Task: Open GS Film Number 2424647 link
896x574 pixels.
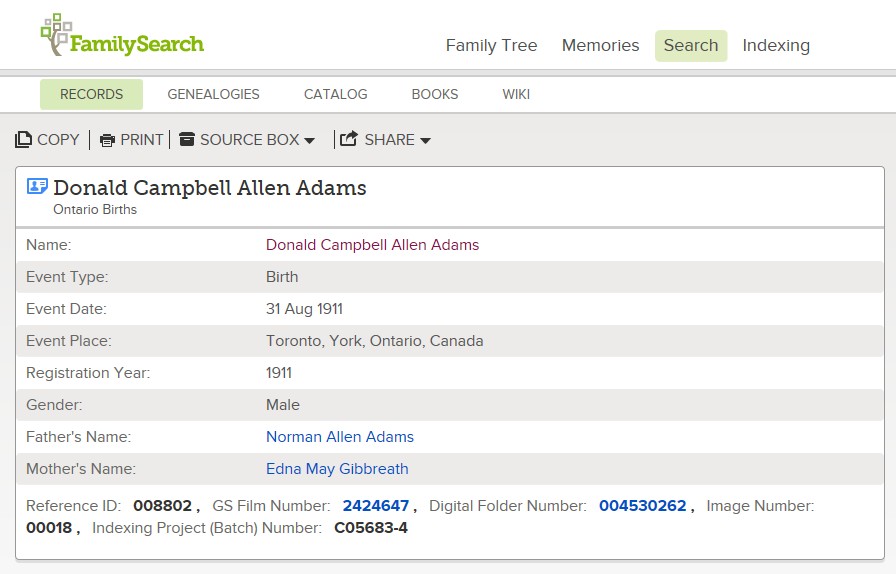Action: [x=375, y=506]
